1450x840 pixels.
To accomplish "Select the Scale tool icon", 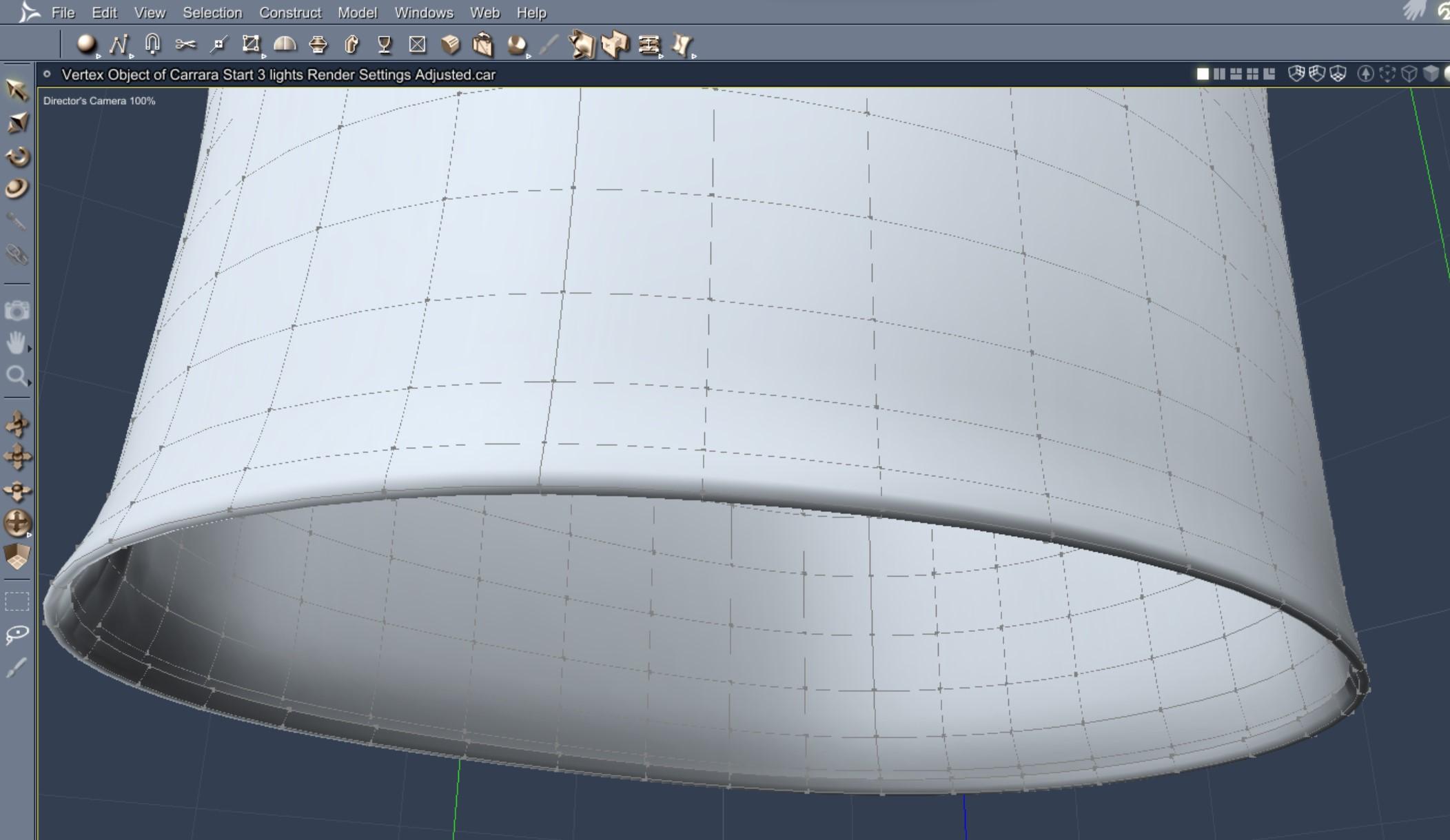I will click(x=17, y=123).
